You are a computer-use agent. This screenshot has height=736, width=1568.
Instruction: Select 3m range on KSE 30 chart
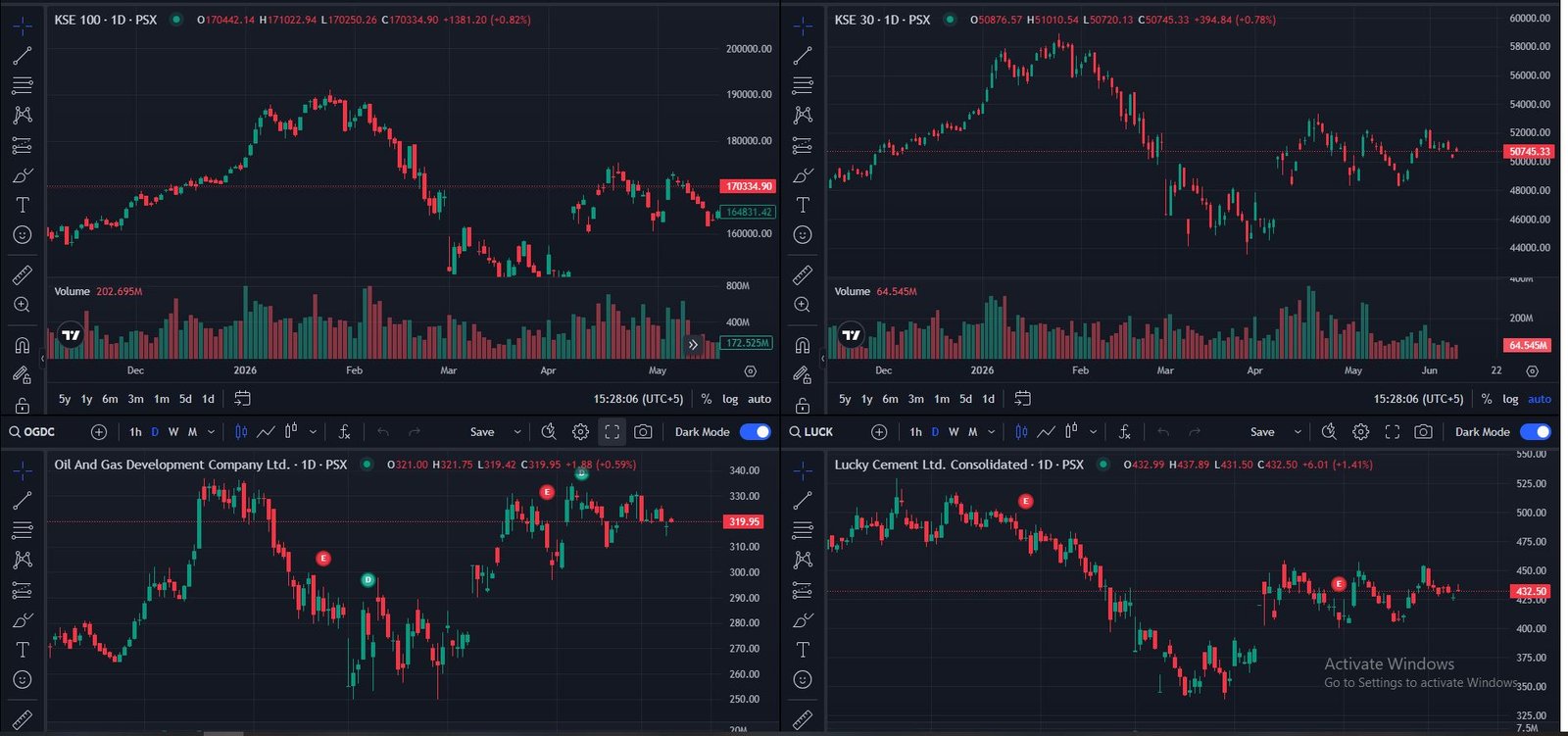915,399
